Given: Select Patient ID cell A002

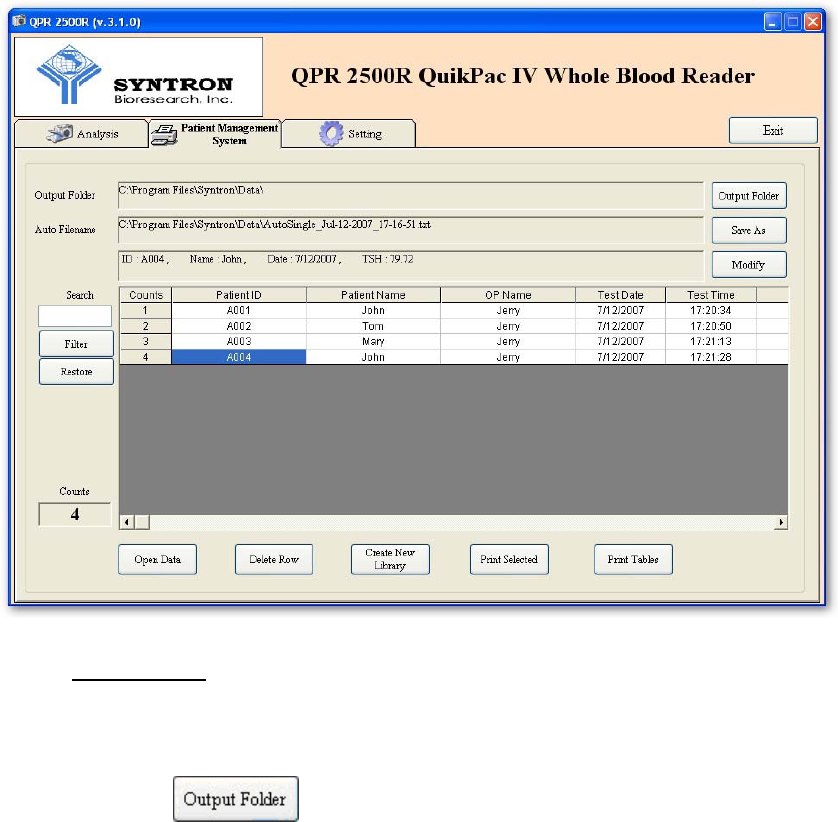Looking at the screenshot, I should 239,326.
